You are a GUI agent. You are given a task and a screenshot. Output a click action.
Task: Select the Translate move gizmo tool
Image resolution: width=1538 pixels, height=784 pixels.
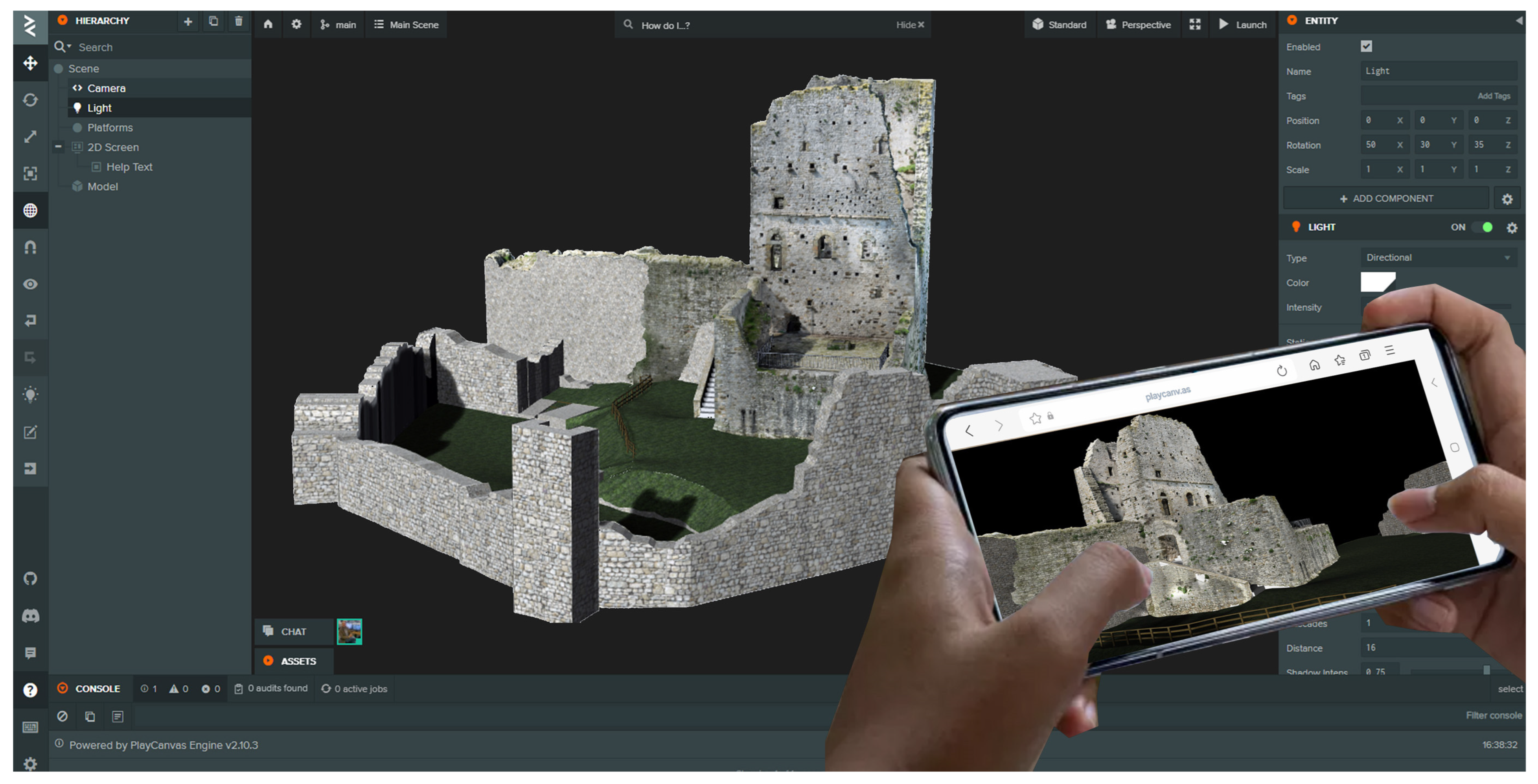click(x=30, y=62)
